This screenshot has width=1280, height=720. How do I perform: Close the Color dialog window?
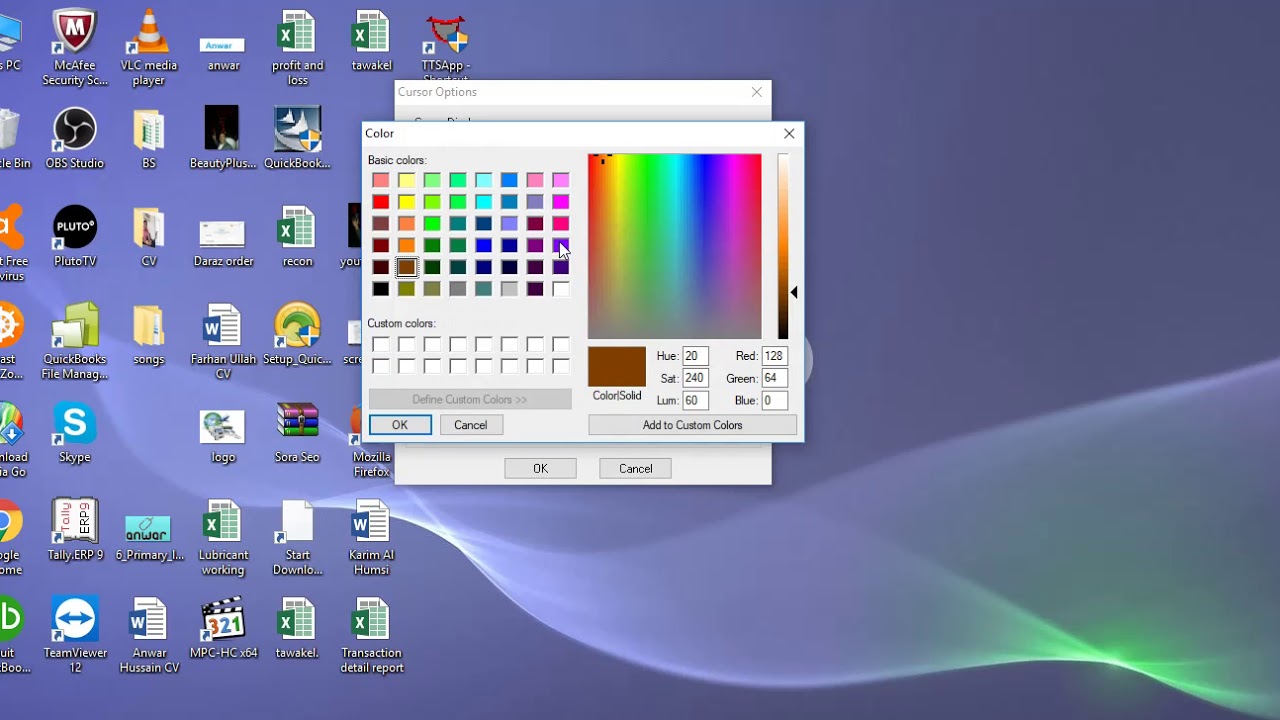(789, 133)
